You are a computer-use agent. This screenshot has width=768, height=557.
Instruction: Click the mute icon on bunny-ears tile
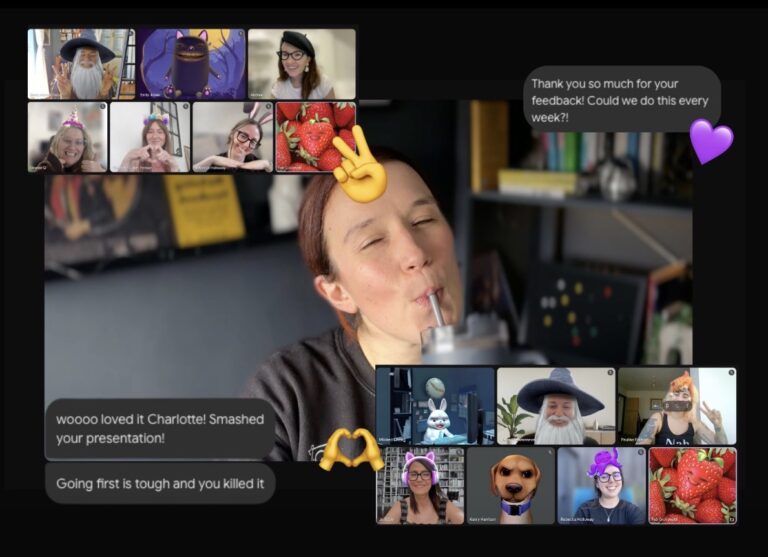pyautogui.click(x=268, y=106)
